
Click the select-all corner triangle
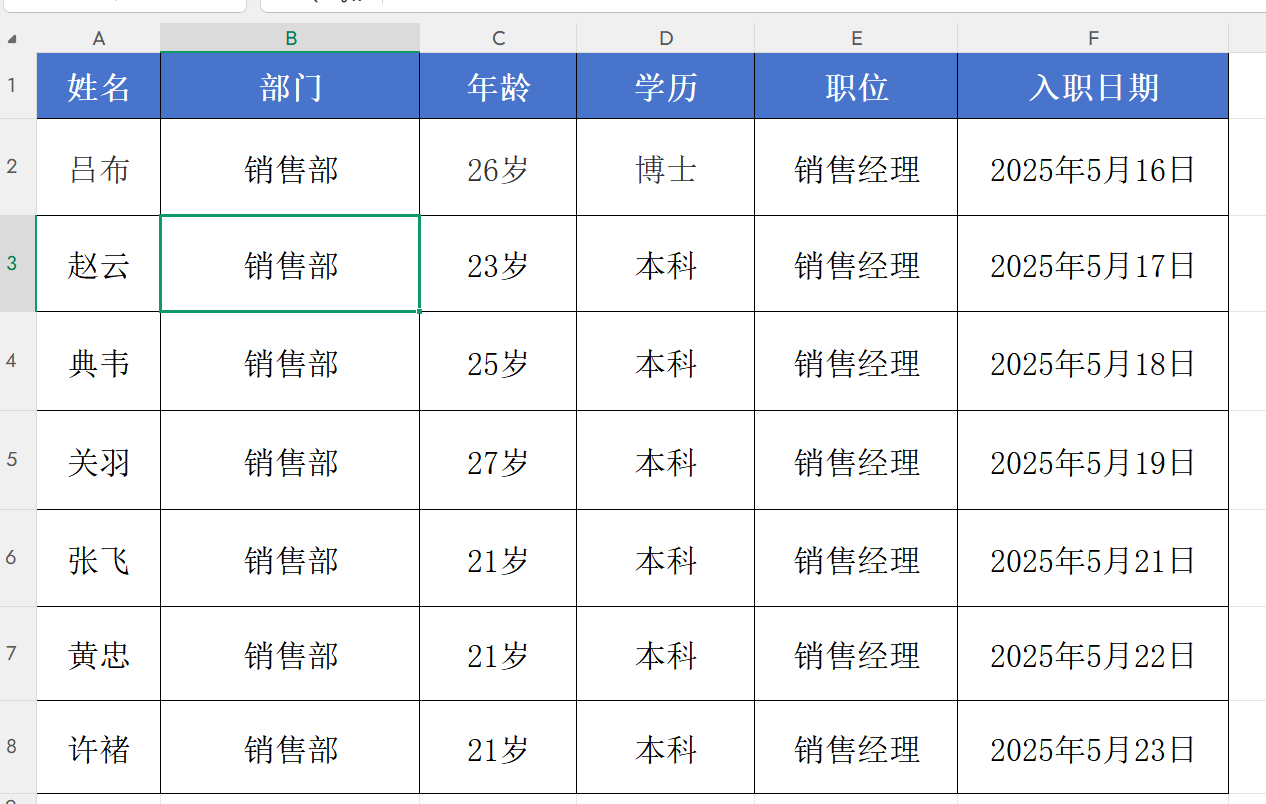12,39
